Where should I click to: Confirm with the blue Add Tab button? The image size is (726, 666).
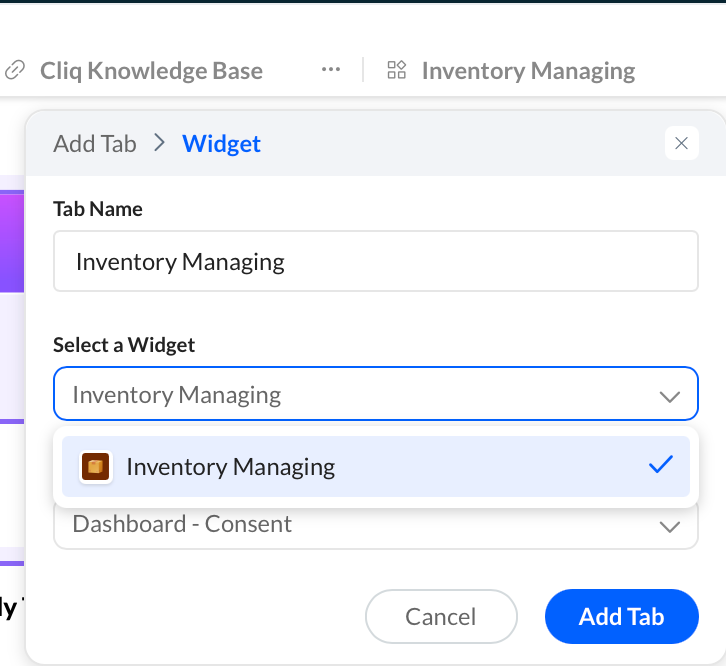621,616
